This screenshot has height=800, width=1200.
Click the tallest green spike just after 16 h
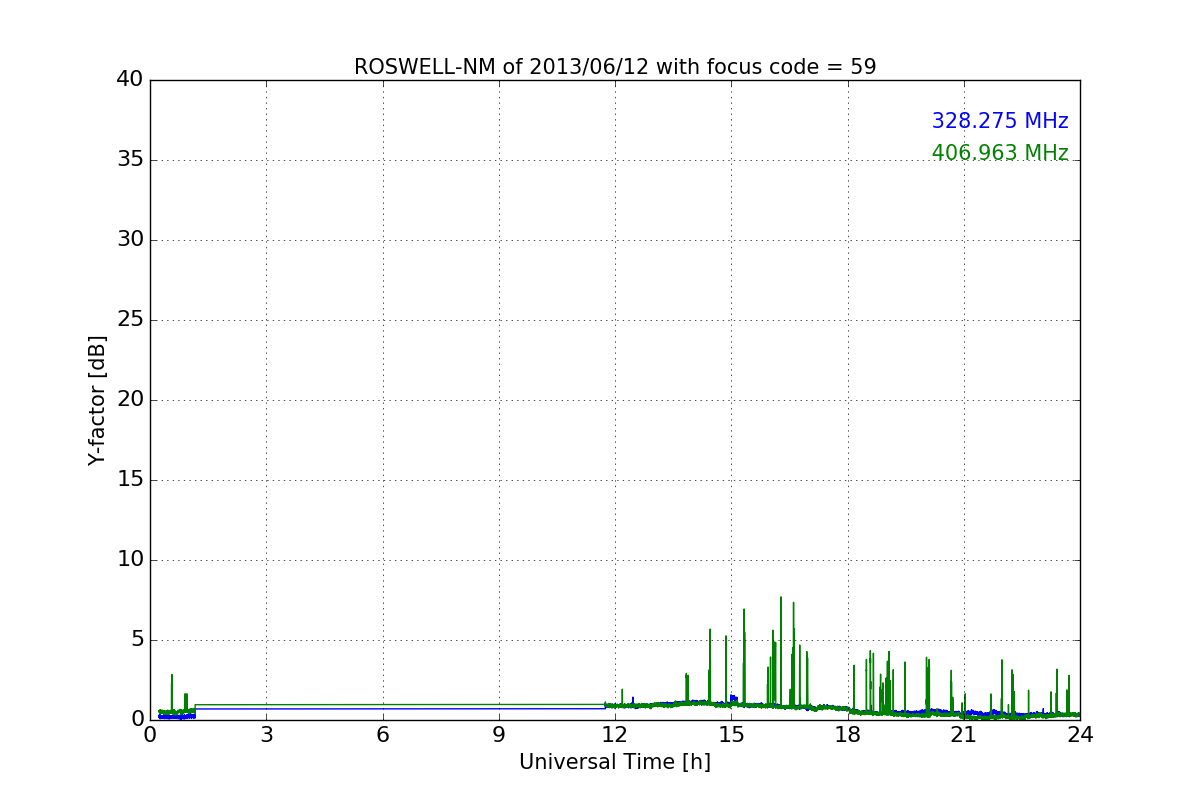pyautogui.click(x=781, y=650)
